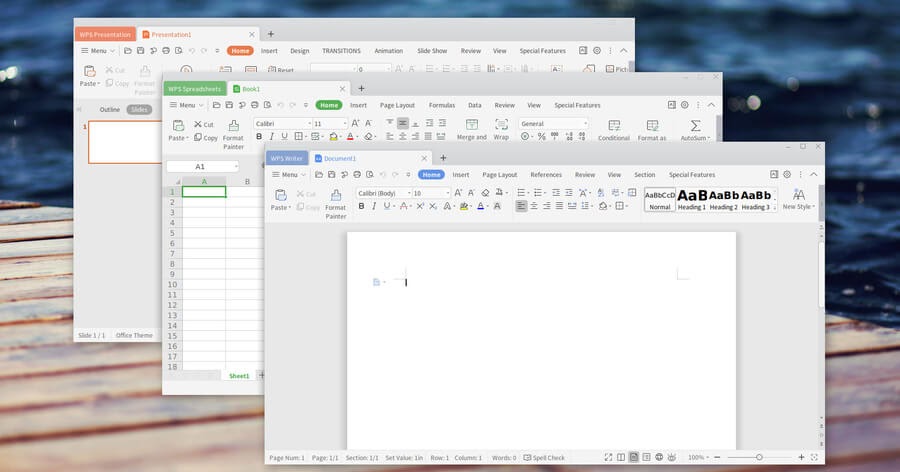
Task: Open the General number format dropdown
Action: tap(553, 124)
